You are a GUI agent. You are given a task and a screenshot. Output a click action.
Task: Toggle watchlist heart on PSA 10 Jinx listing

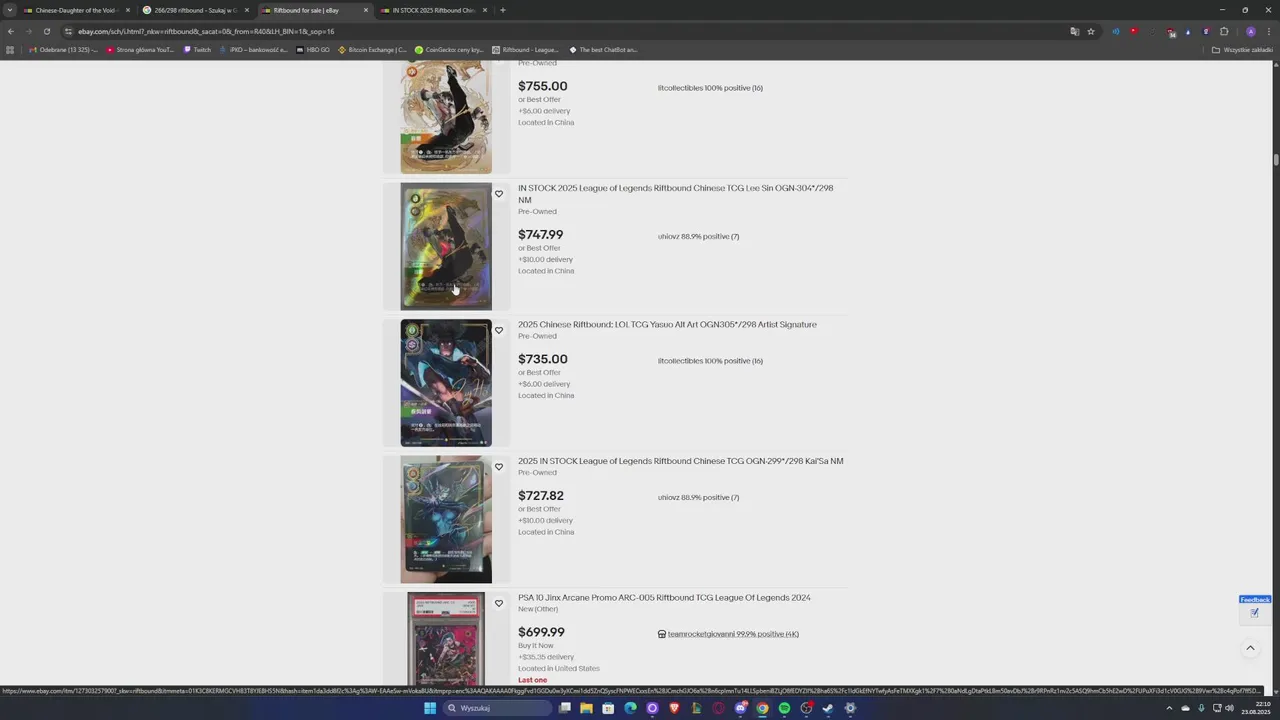point(499,603)
